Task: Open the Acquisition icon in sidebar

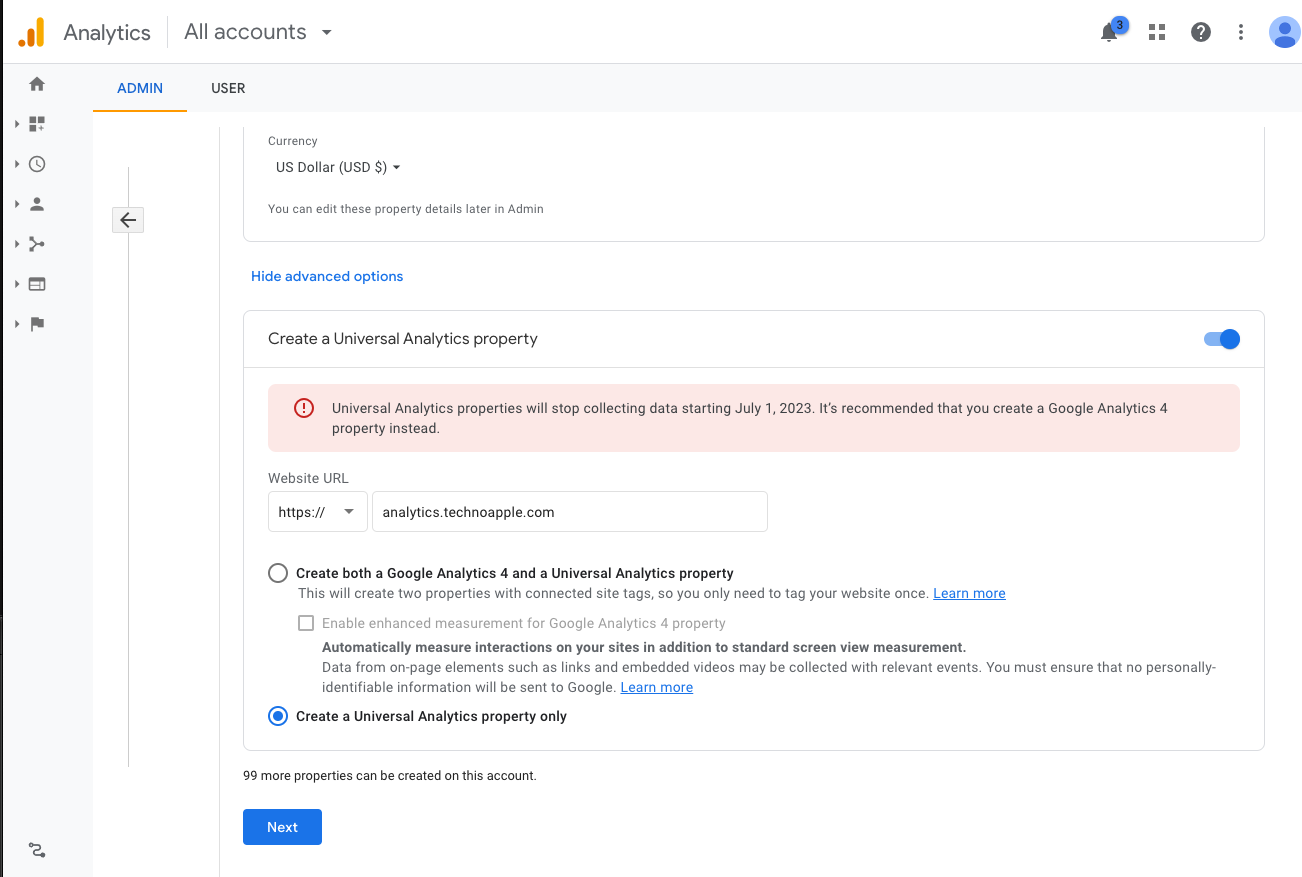Action: pos(37,244)
